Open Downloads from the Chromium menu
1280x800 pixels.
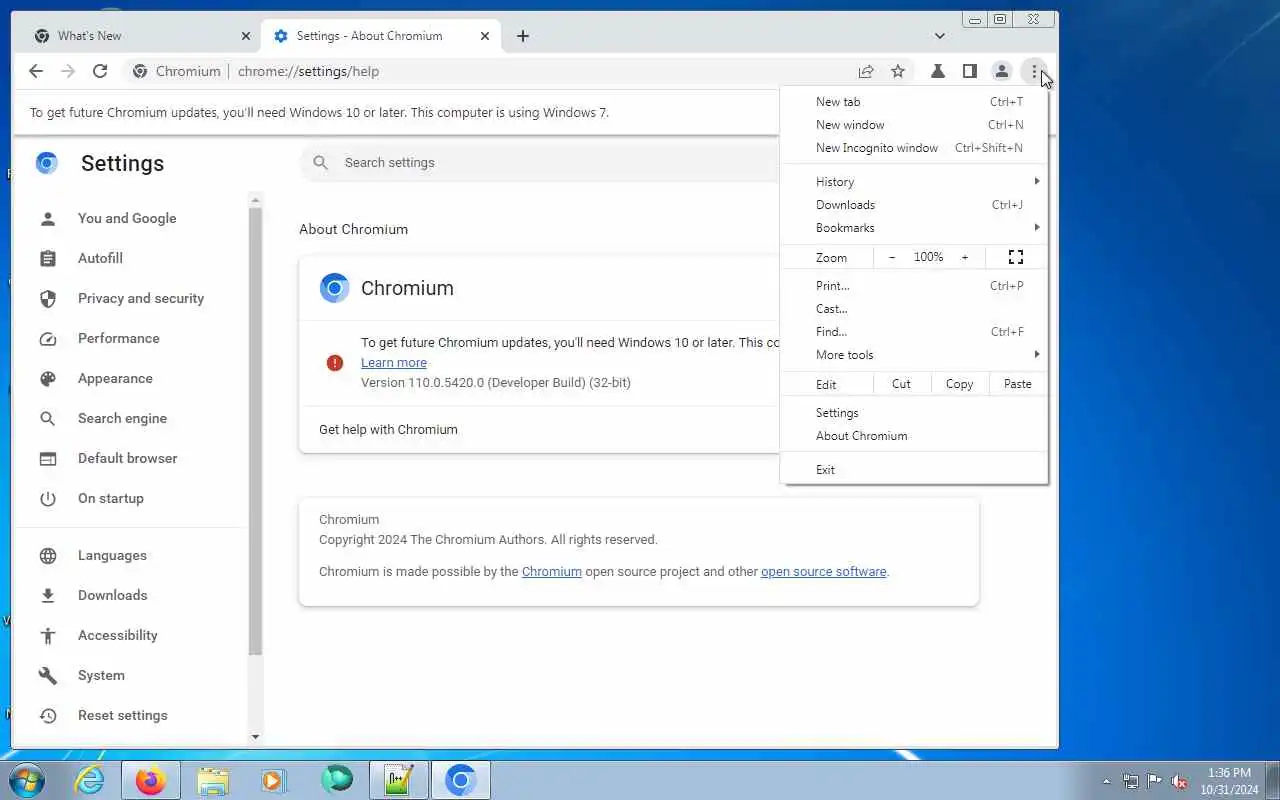pos(914,204)
